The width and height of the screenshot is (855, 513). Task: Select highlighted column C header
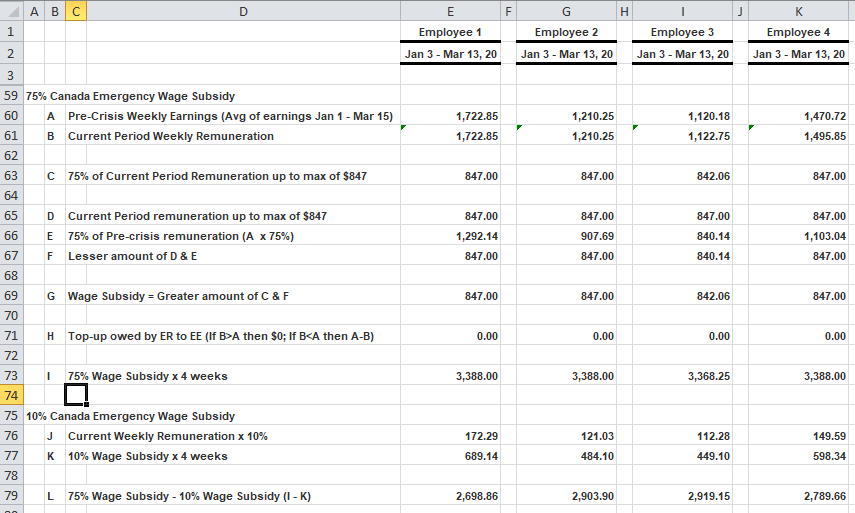(76, 11)
